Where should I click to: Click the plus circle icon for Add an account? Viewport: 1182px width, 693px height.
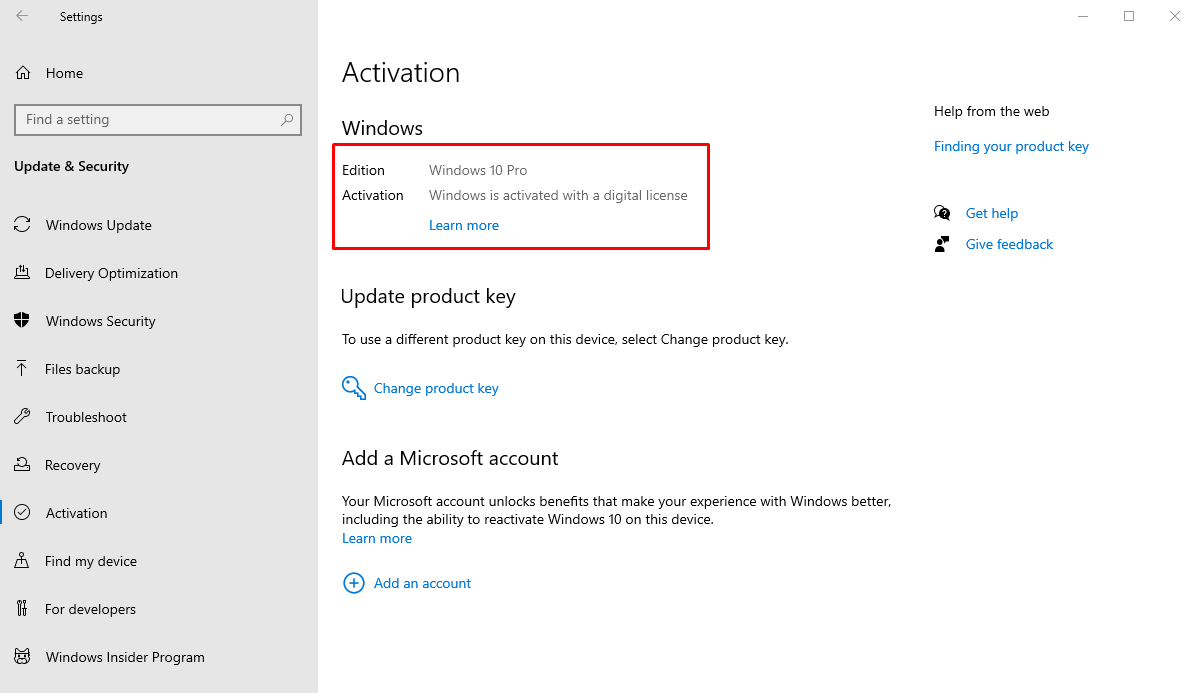coord(354,583)
